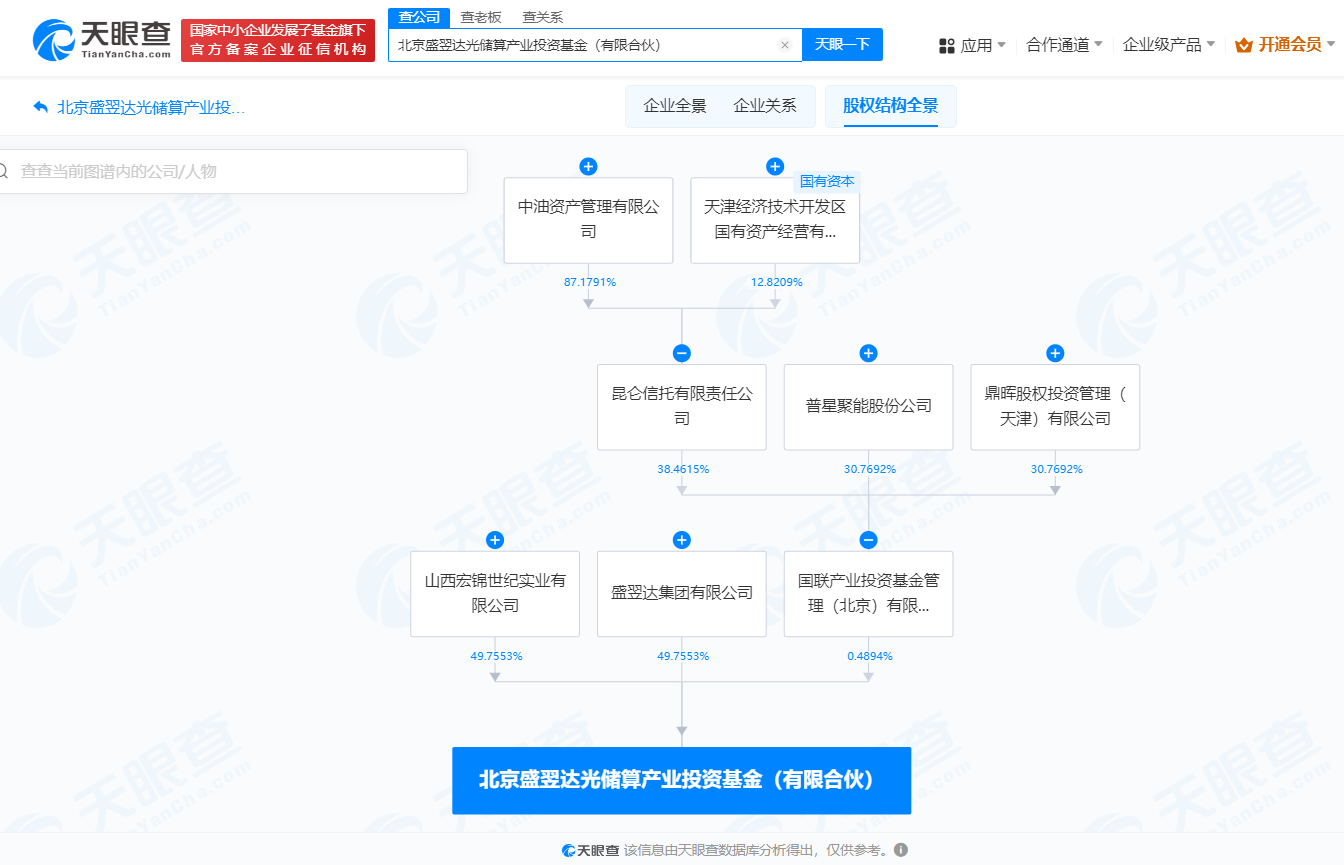The height and width of the screenshot is (865, 1344).
Task: Switch to the 企业关系 tab
Action: click(765, 106)
